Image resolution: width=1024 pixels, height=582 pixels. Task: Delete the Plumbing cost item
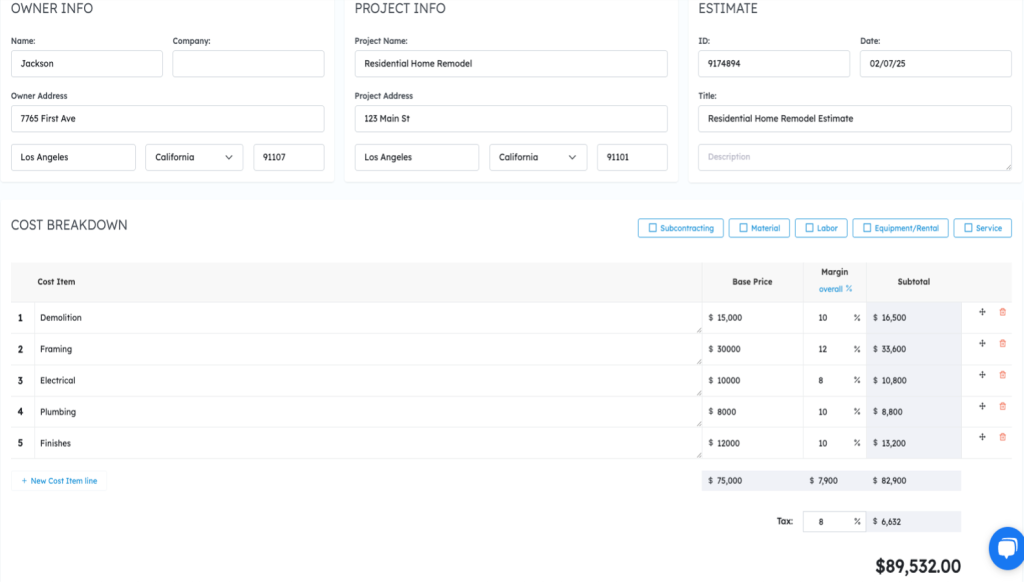coord(1003,406)
